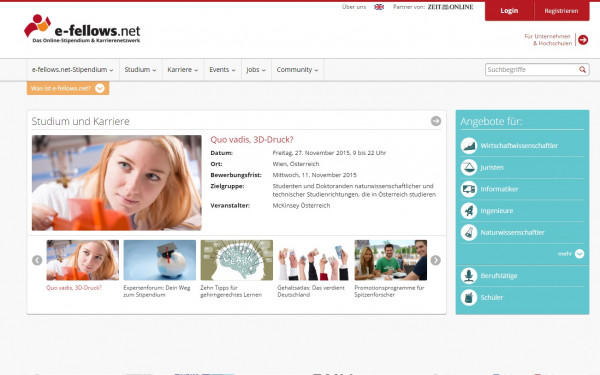The width and height of the screenshot is (600, 375).
Task: Click the search magnifier icon
Action: coord(582,69)
